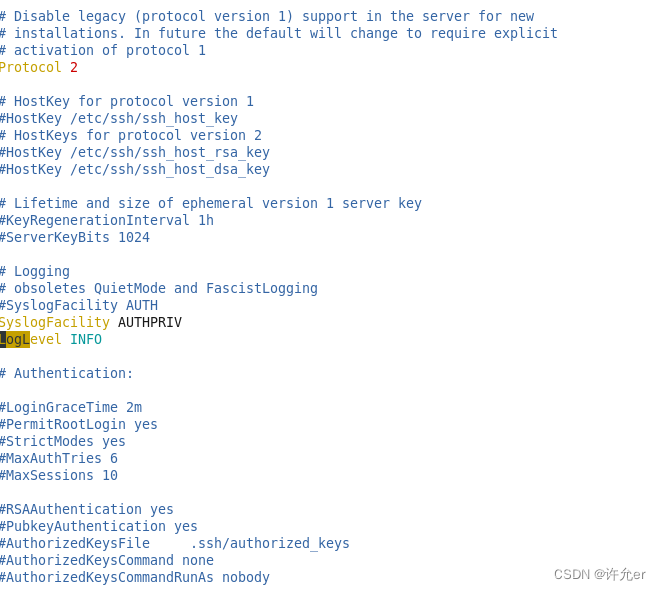Select the #MaxAuthTries 6 line
This screenshot has width=661, height=590.
(58, 458)
